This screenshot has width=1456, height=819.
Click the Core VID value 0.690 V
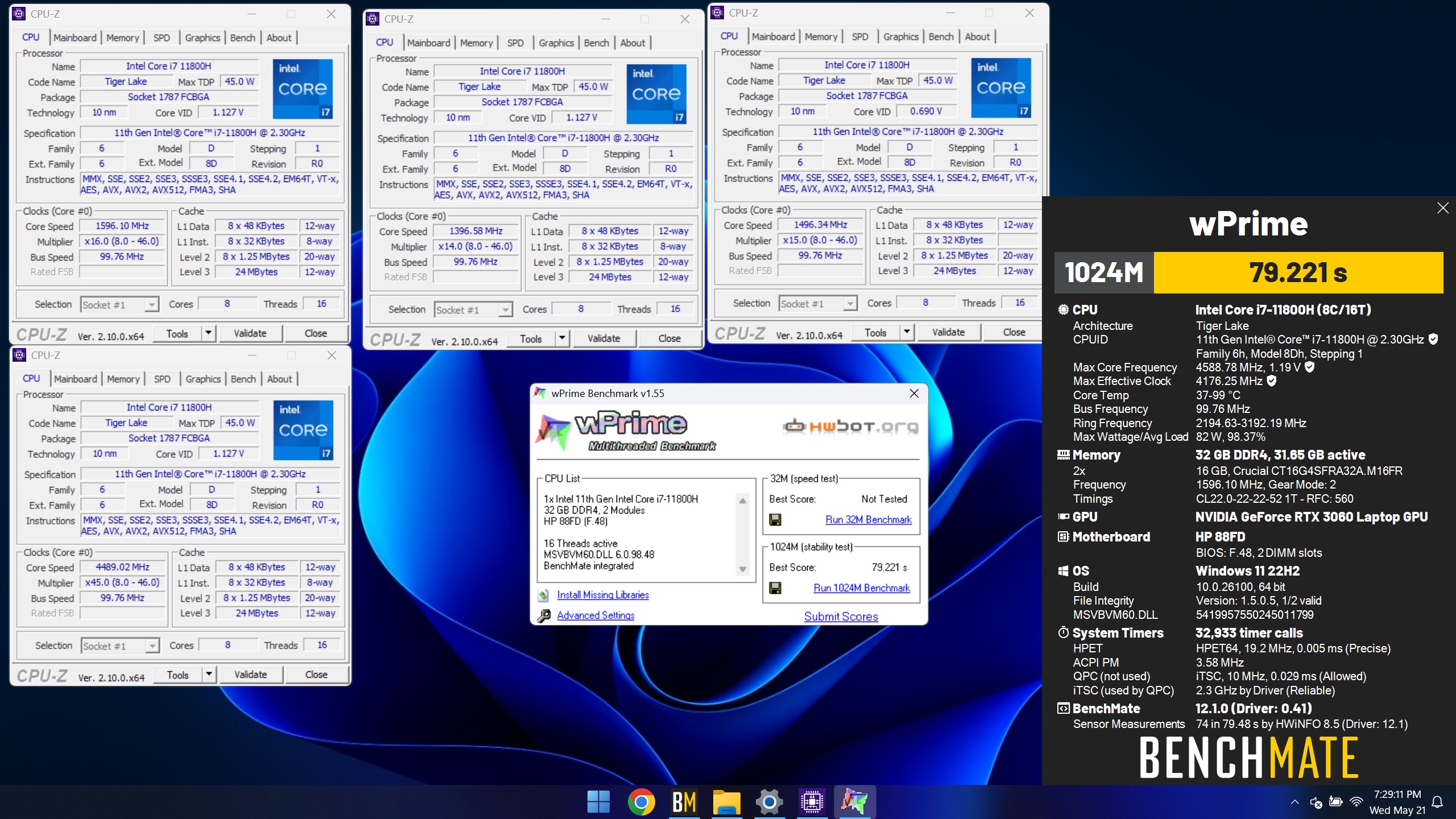coord(926,111)
